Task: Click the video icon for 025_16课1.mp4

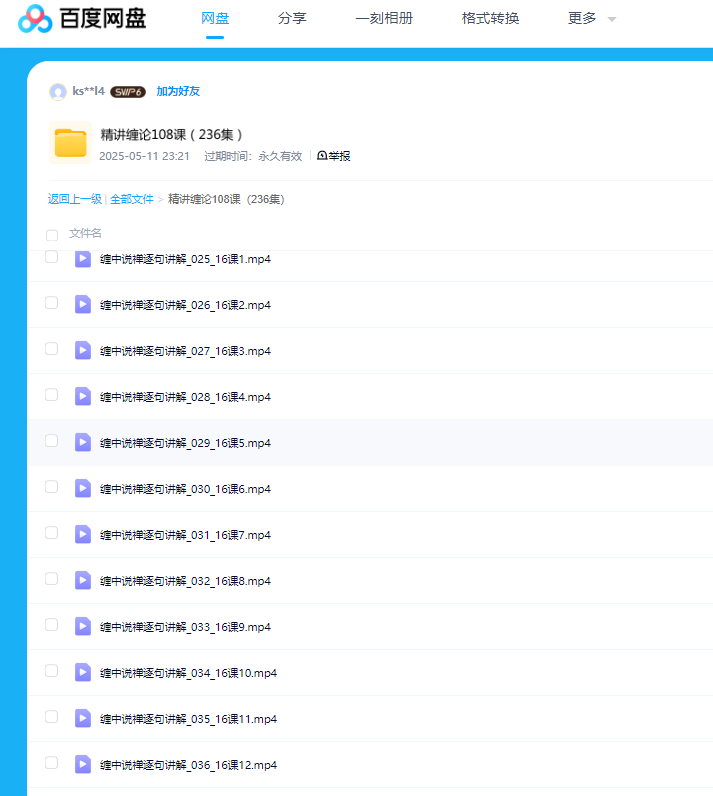Action: click(x=83, y=259)
